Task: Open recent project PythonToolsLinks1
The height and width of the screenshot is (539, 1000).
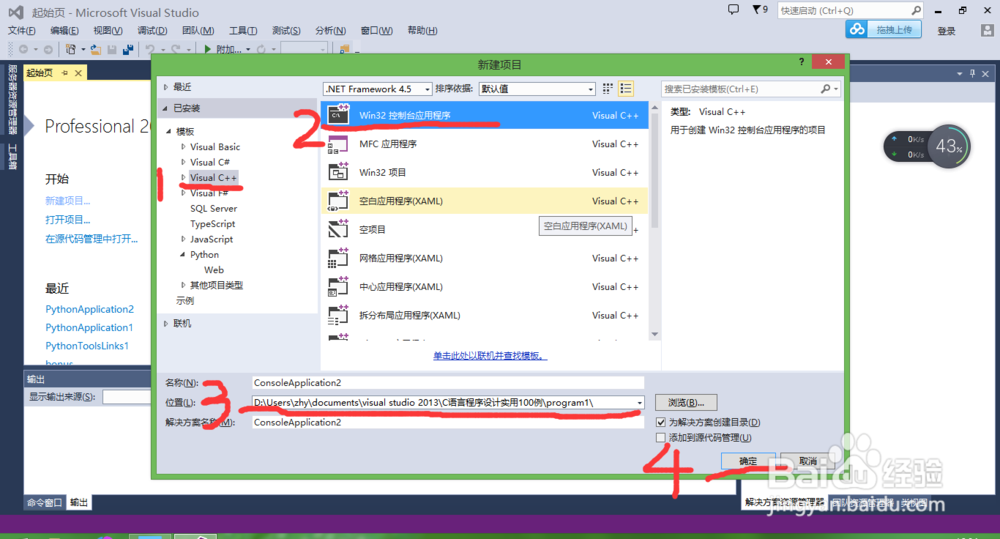Action: 87,346
